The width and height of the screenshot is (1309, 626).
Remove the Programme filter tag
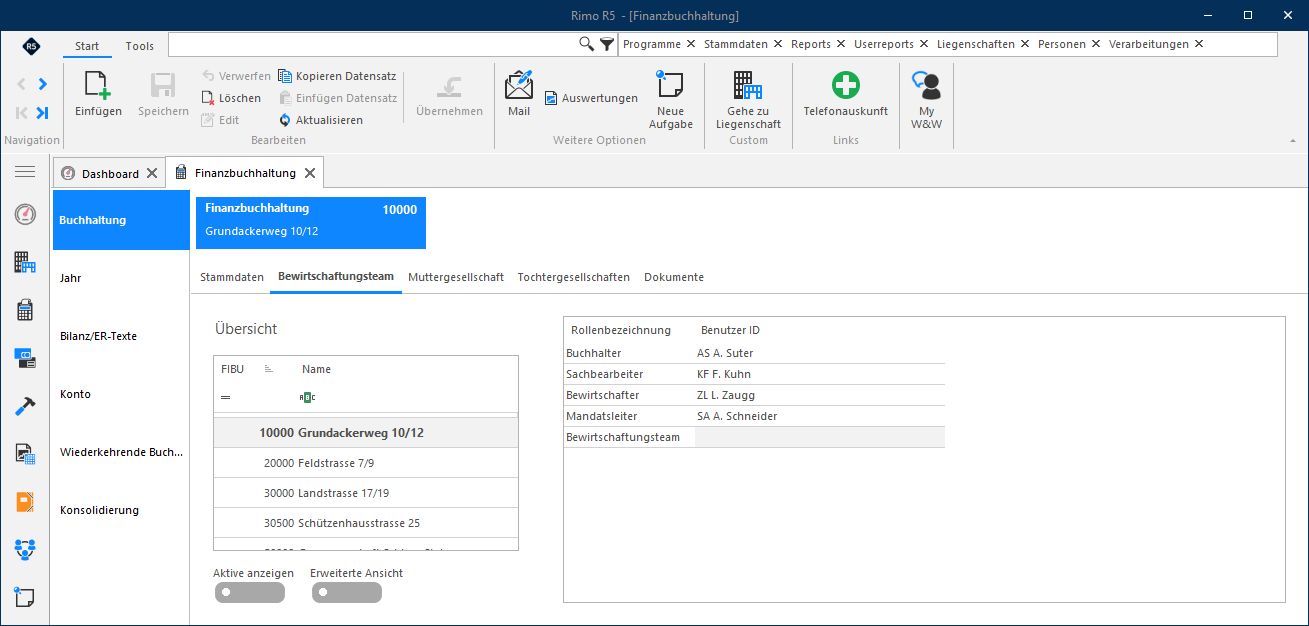(x=691, y=44)
